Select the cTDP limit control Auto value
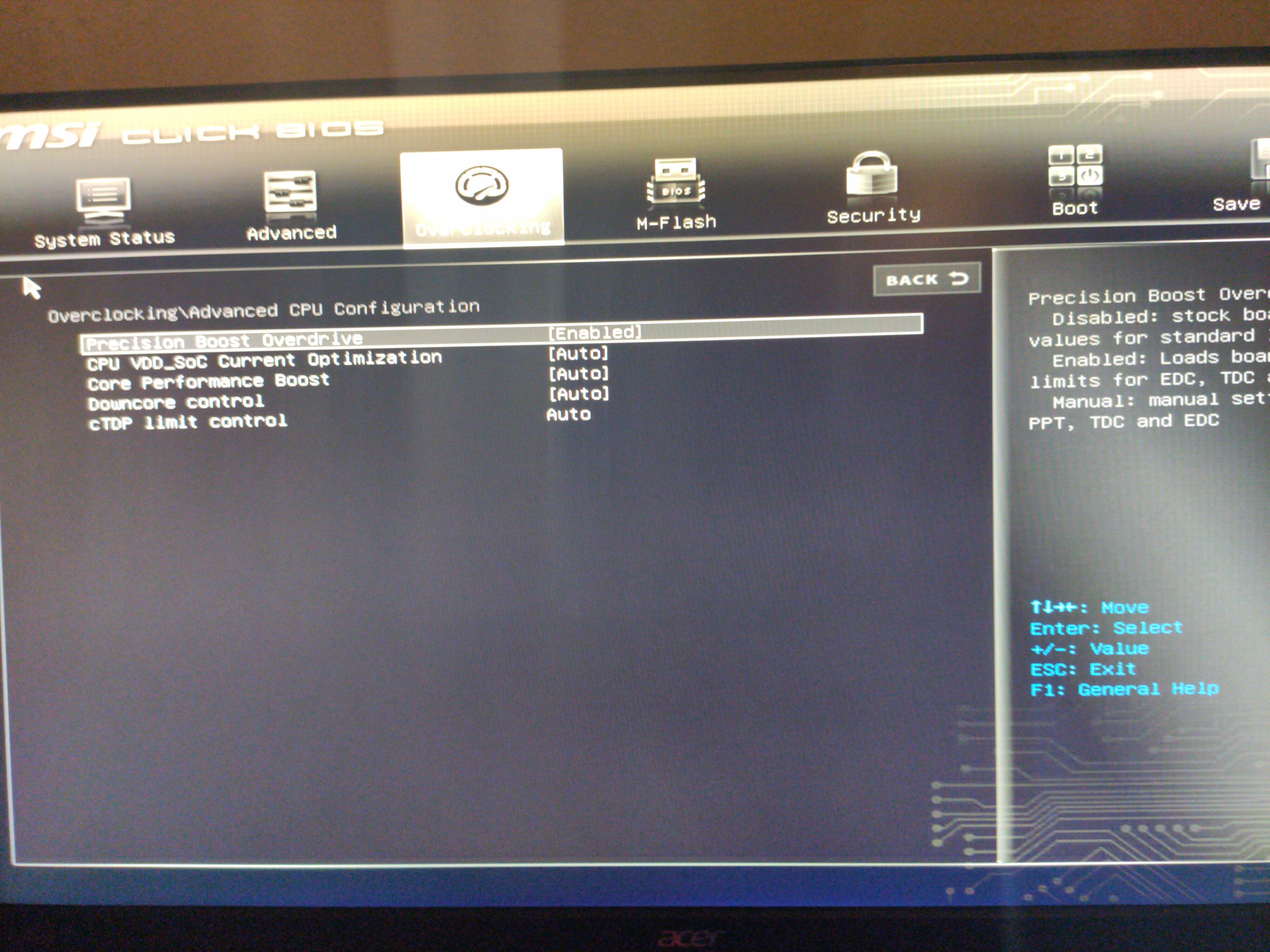 click(569, 415)
